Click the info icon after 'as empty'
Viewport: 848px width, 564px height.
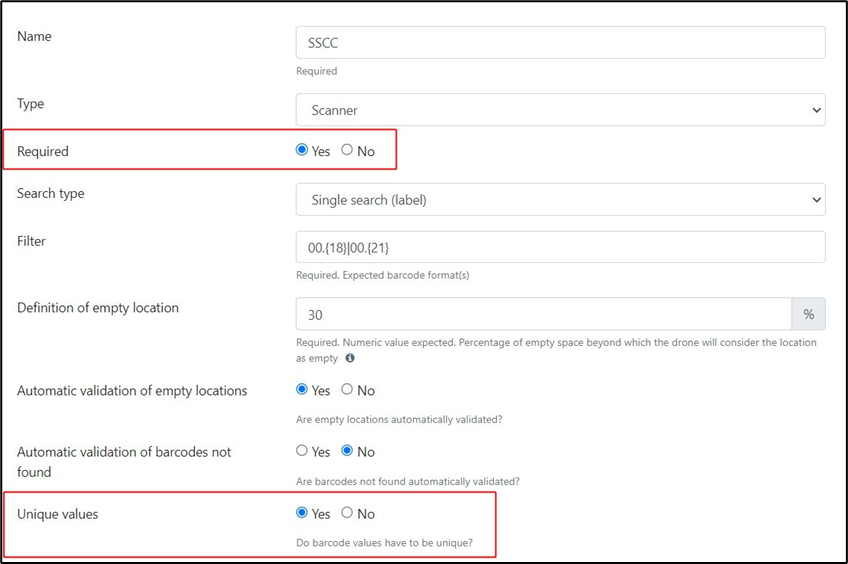click(x=350, y=358)
